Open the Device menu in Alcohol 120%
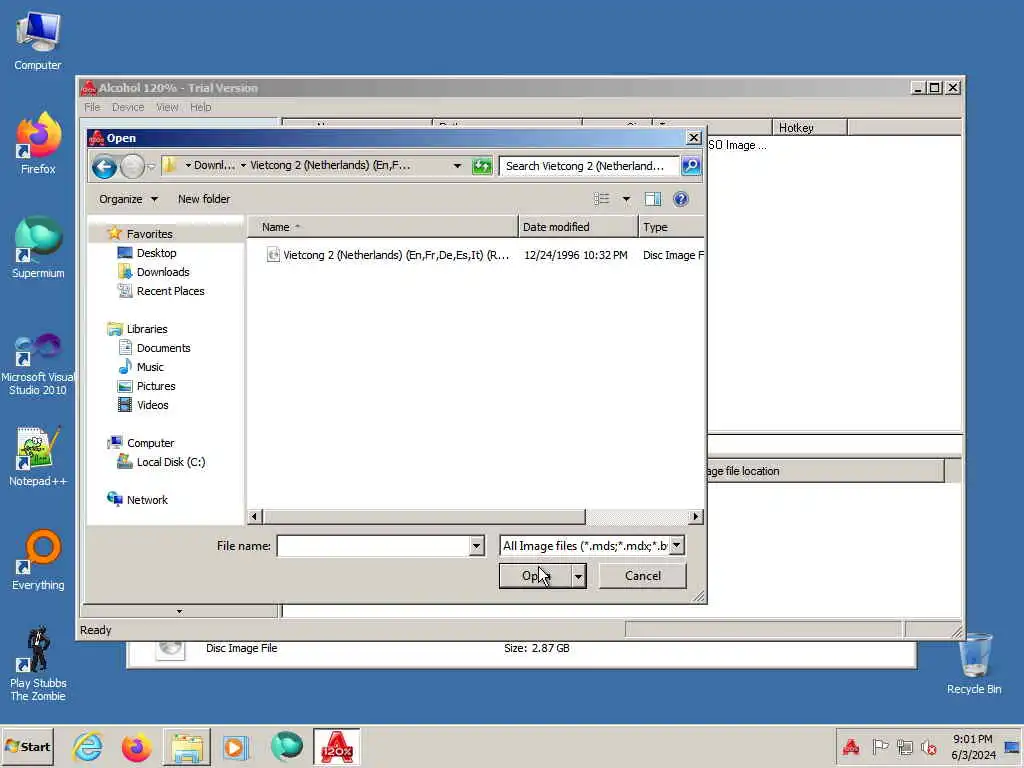This screenshot has width=1024, height=768. (x=128, y=107)
